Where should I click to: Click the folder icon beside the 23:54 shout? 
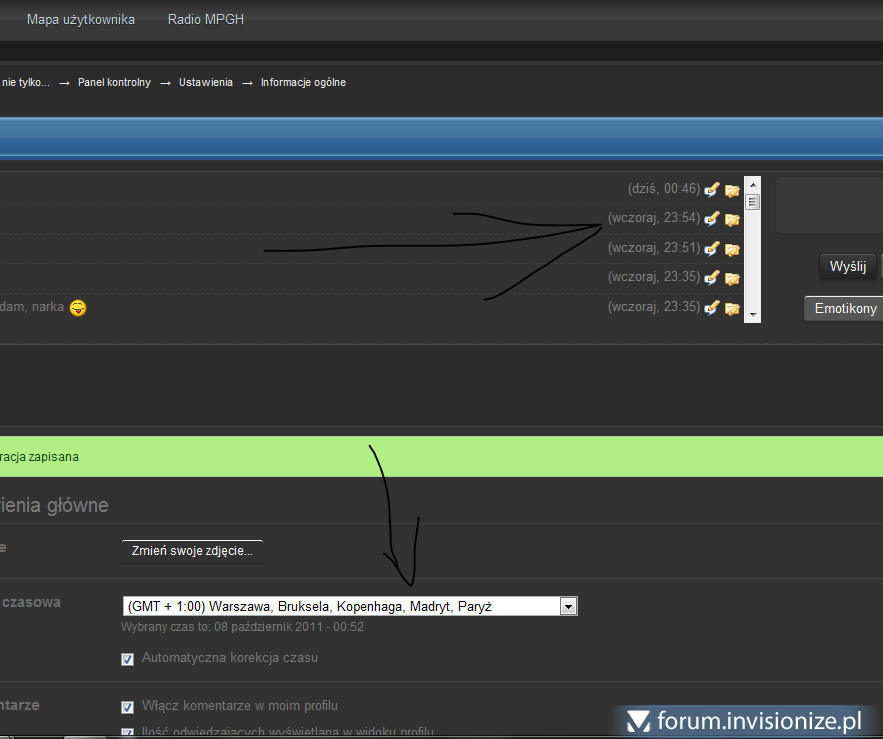click(732, 219)
